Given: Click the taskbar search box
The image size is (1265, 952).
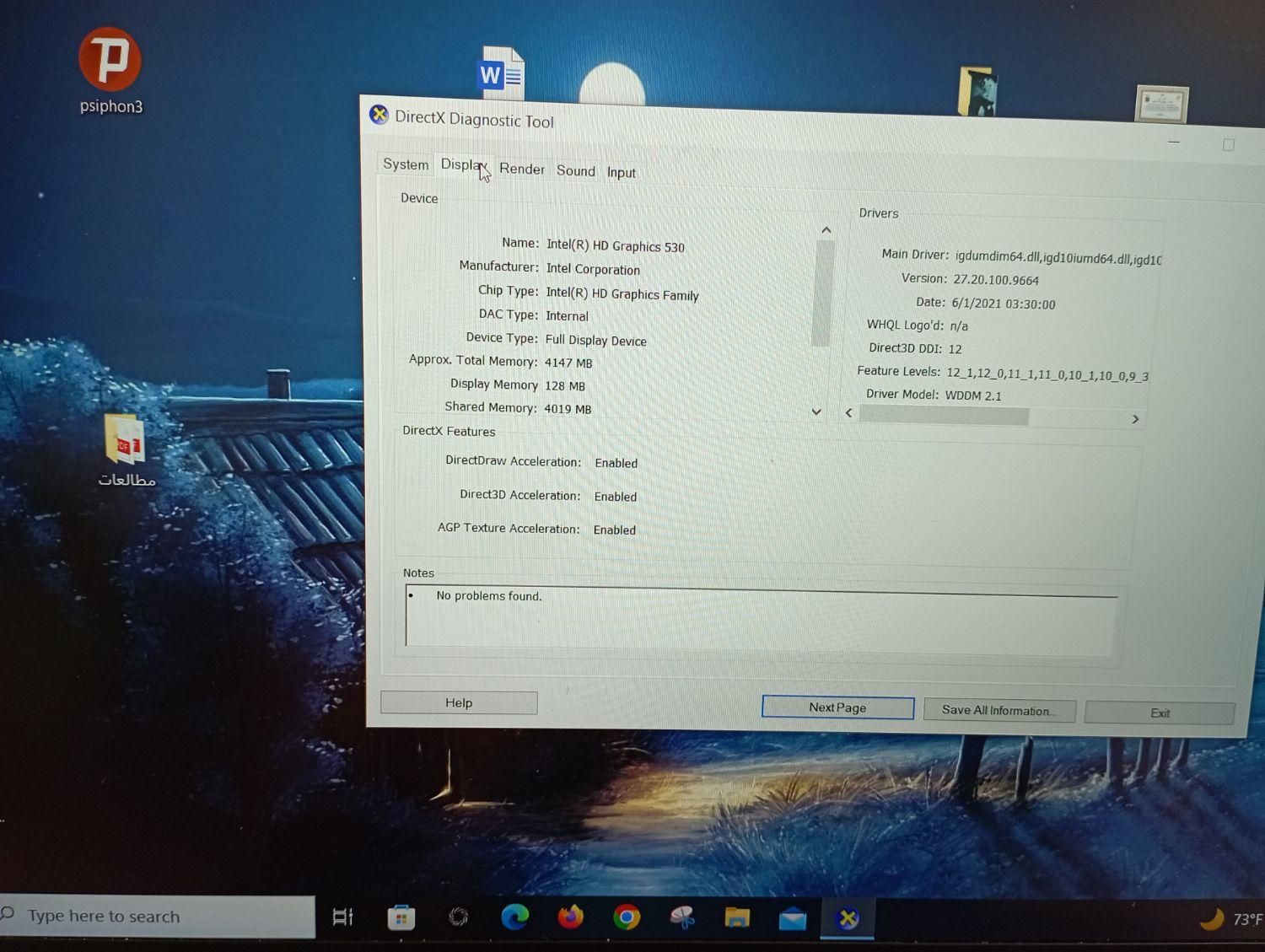Looking at the screenshot, I should (x=158, y=917).
